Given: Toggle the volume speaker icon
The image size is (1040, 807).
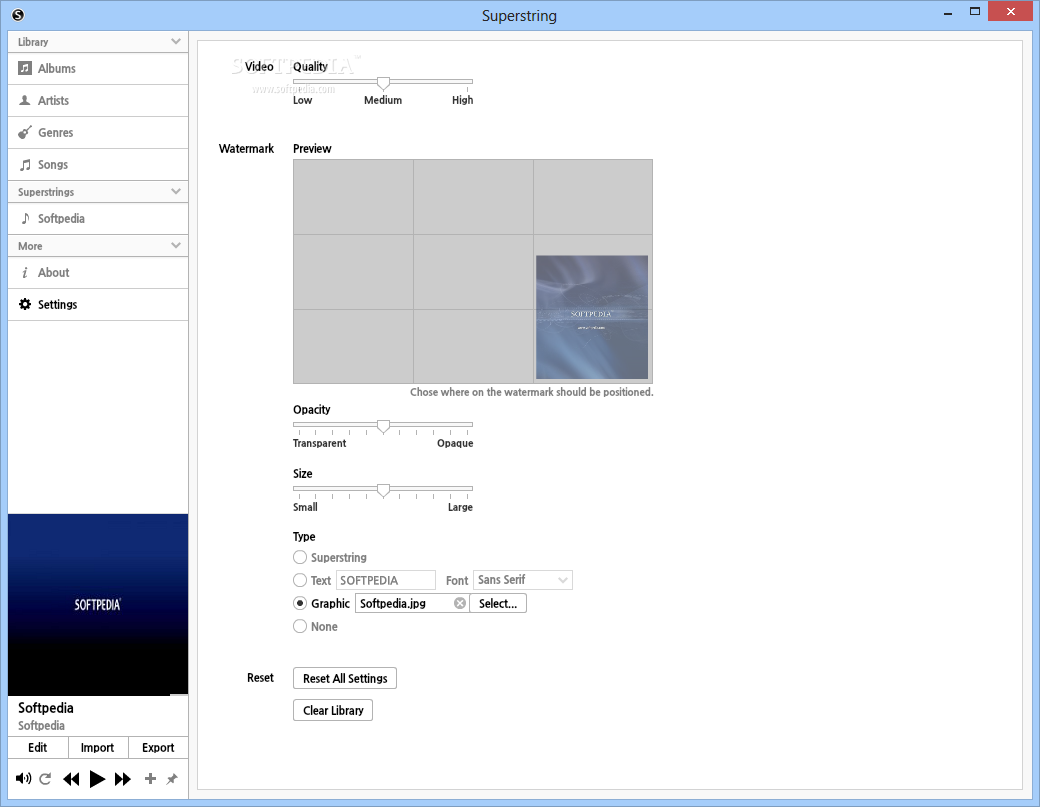Looking at the screenshot, I should 23,778.
